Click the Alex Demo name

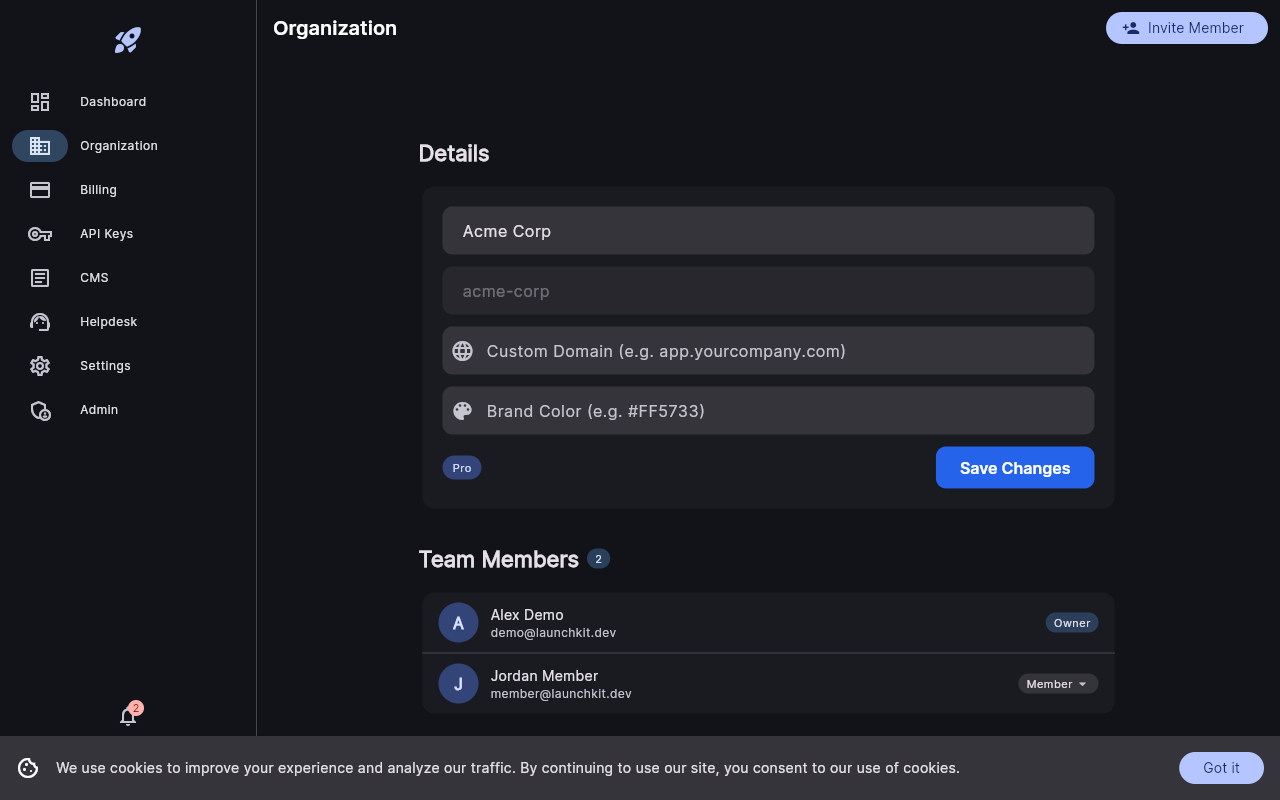pyautogui.click(x=527, y=615)
